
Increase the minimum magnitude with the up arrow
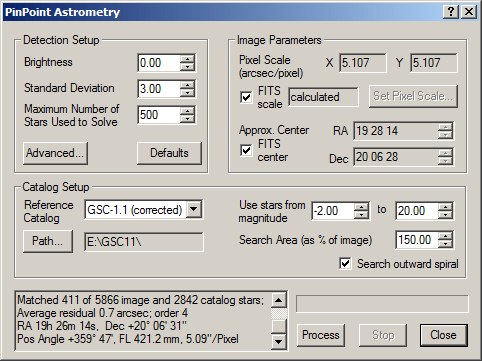tap(361, 207)
